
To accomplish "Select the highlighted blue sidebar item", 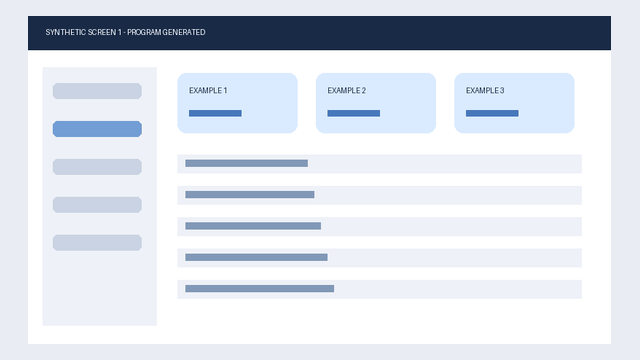I will point(97,129).
